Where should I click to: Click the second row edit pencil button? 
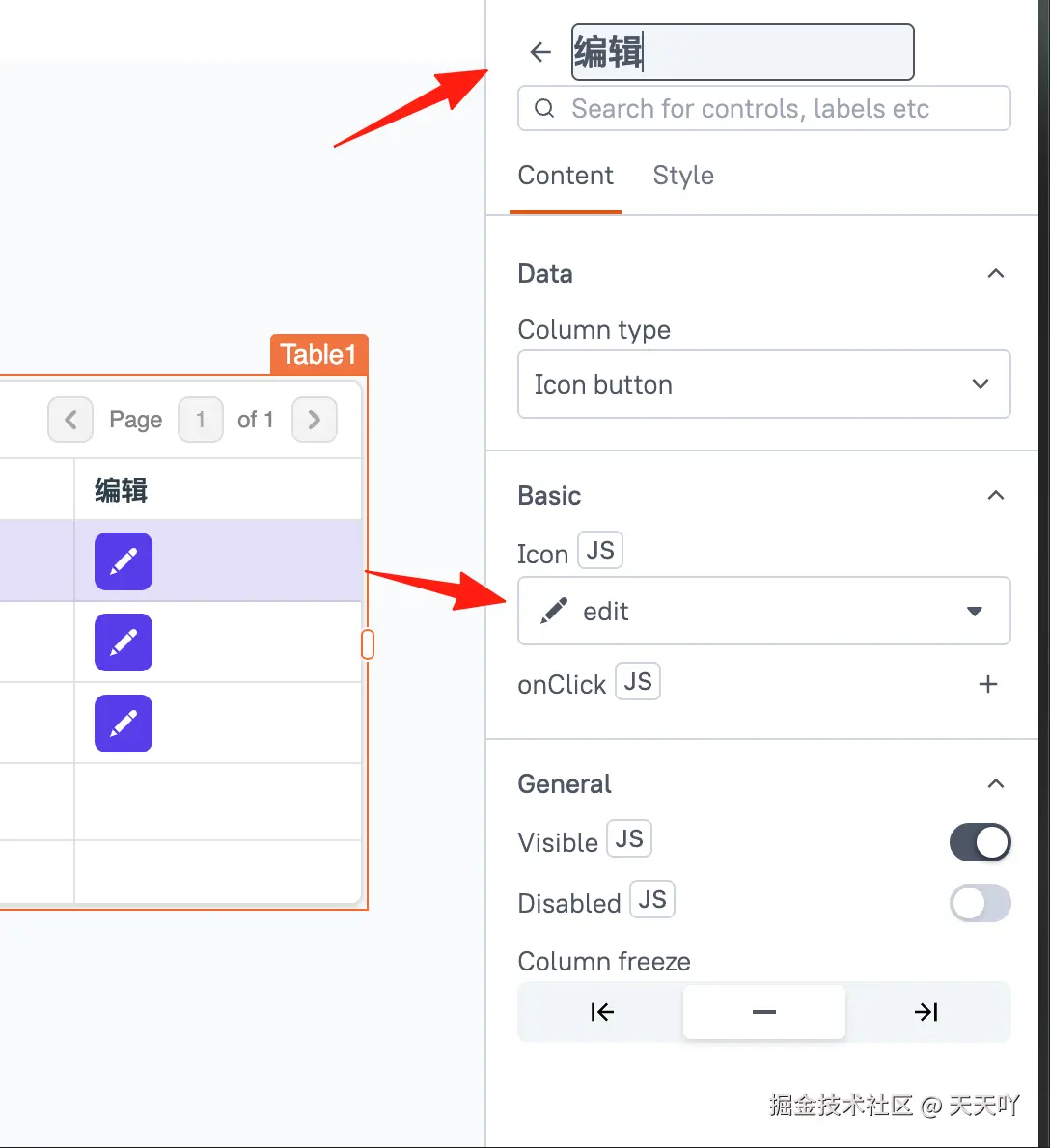(x=124, y=642)
